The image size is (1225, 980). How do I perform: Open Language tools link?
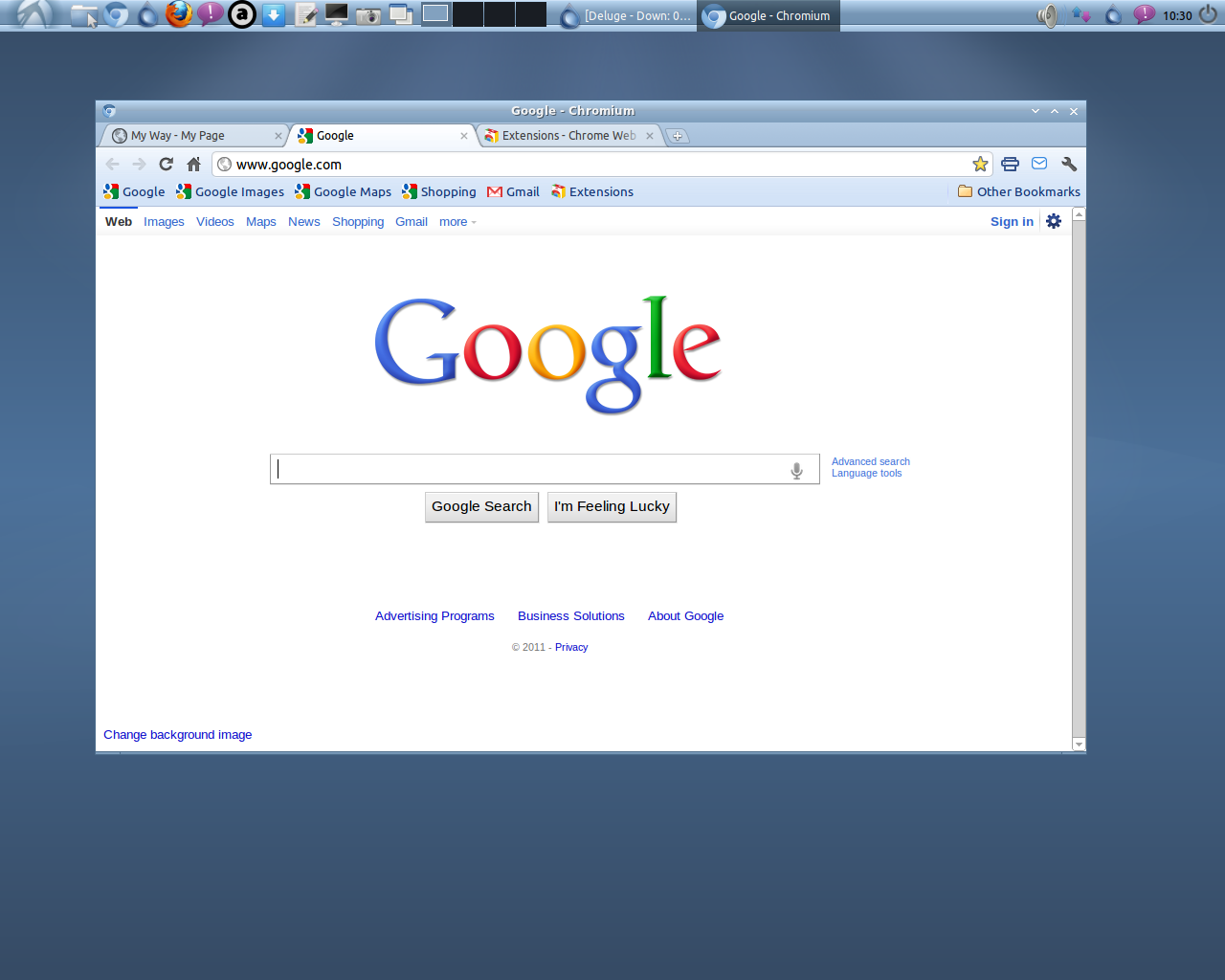pyautogui.click(x=866, y=473)
